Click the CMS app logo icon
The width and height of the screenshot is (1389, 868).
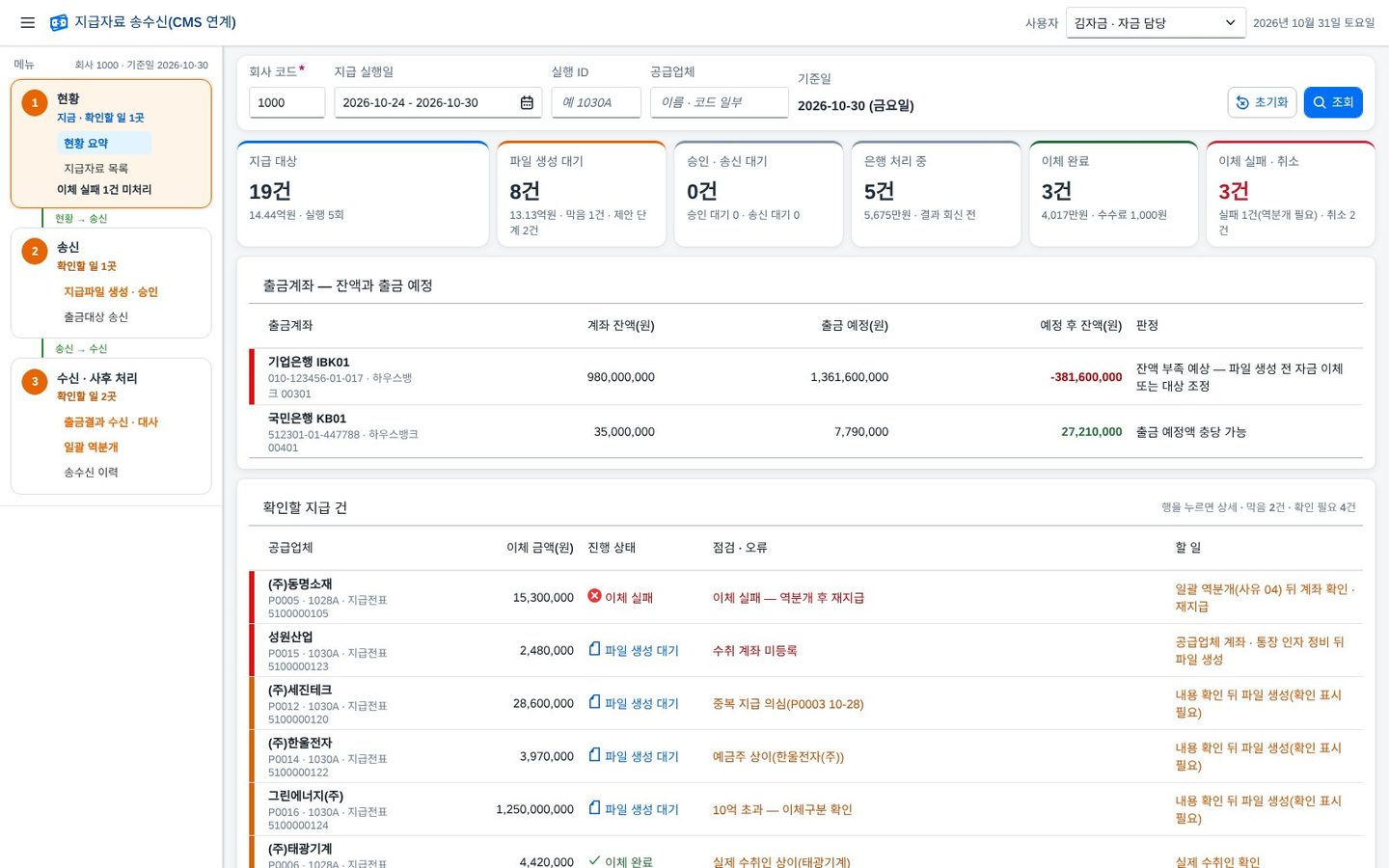59,22
